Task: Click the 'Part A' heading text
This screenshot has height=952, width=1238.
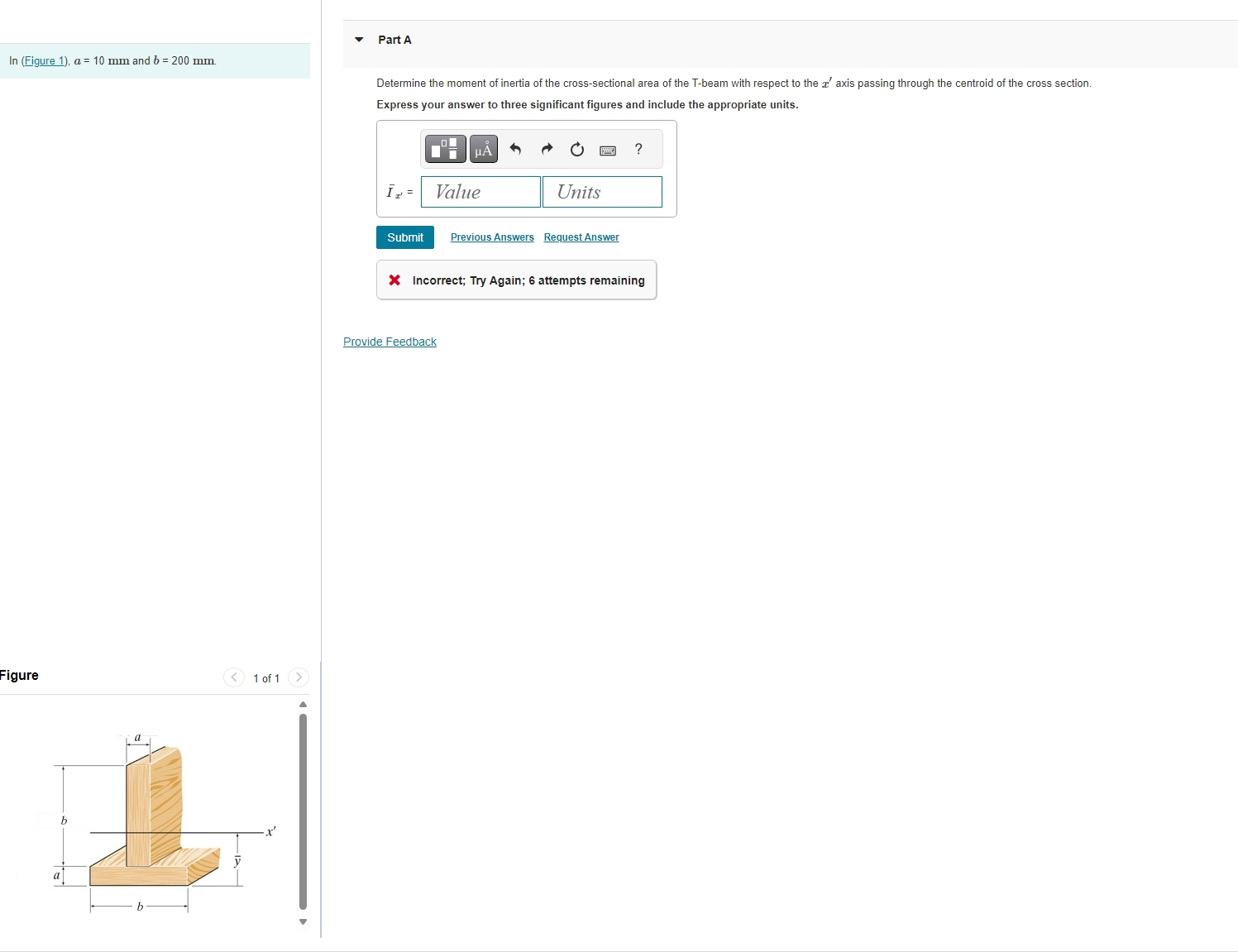Action: 394,40
